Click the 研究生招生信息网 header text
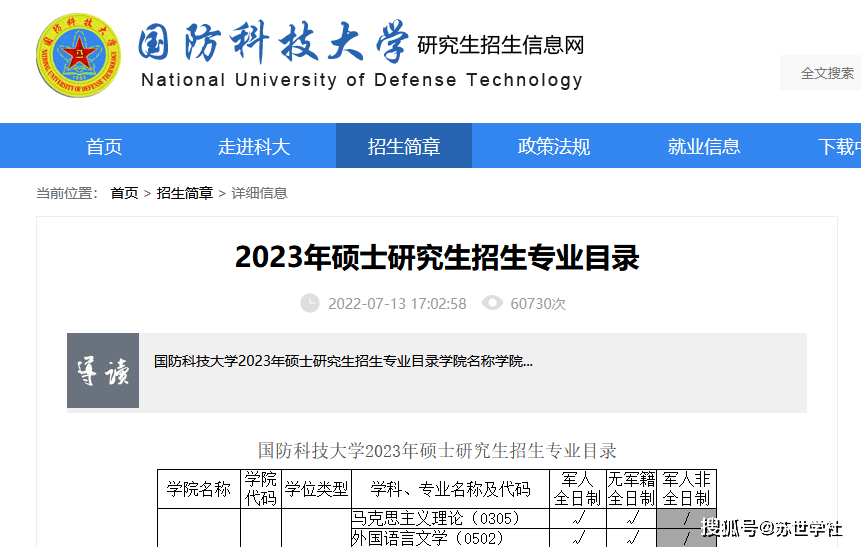Screen dimensions: 861x547 coord(500,45)
